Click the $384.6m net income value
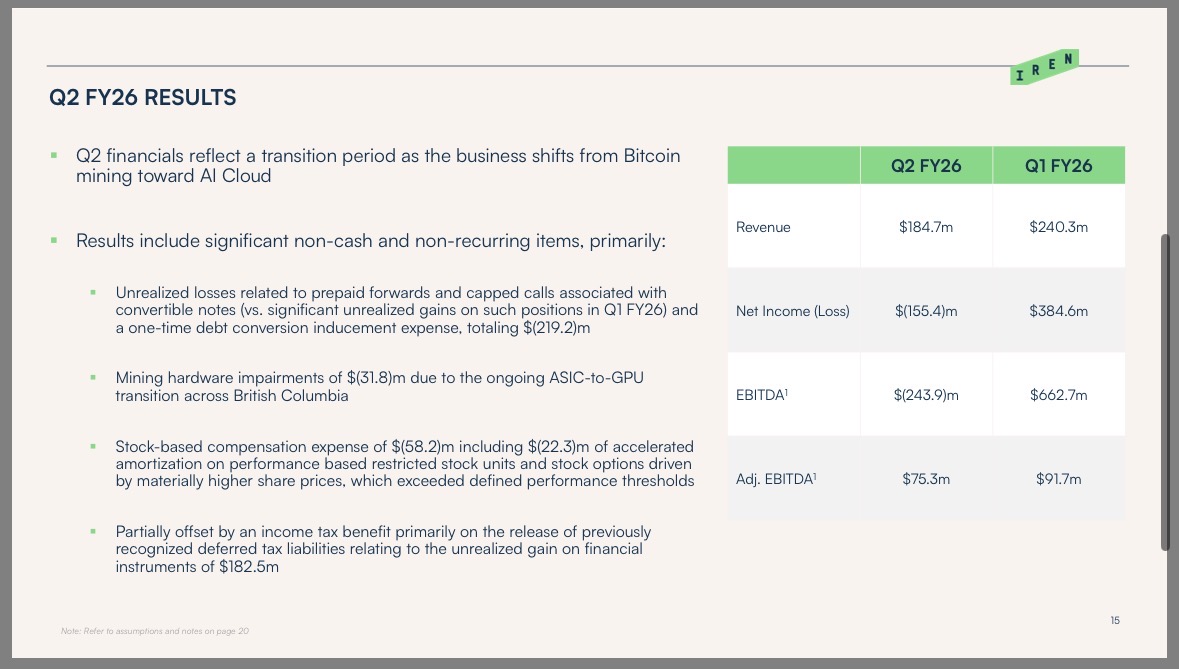 pyautogui.click(x=1058, y=311)
